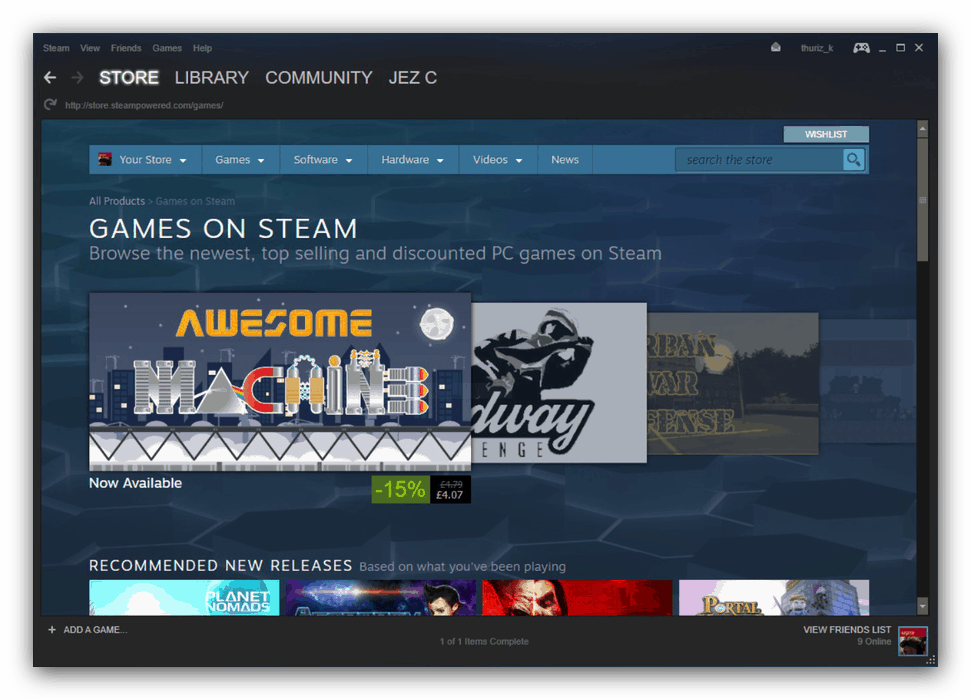971x700 pixels.
Task: Click the £4.07 discounted price
Action: (x=450, y=495)
